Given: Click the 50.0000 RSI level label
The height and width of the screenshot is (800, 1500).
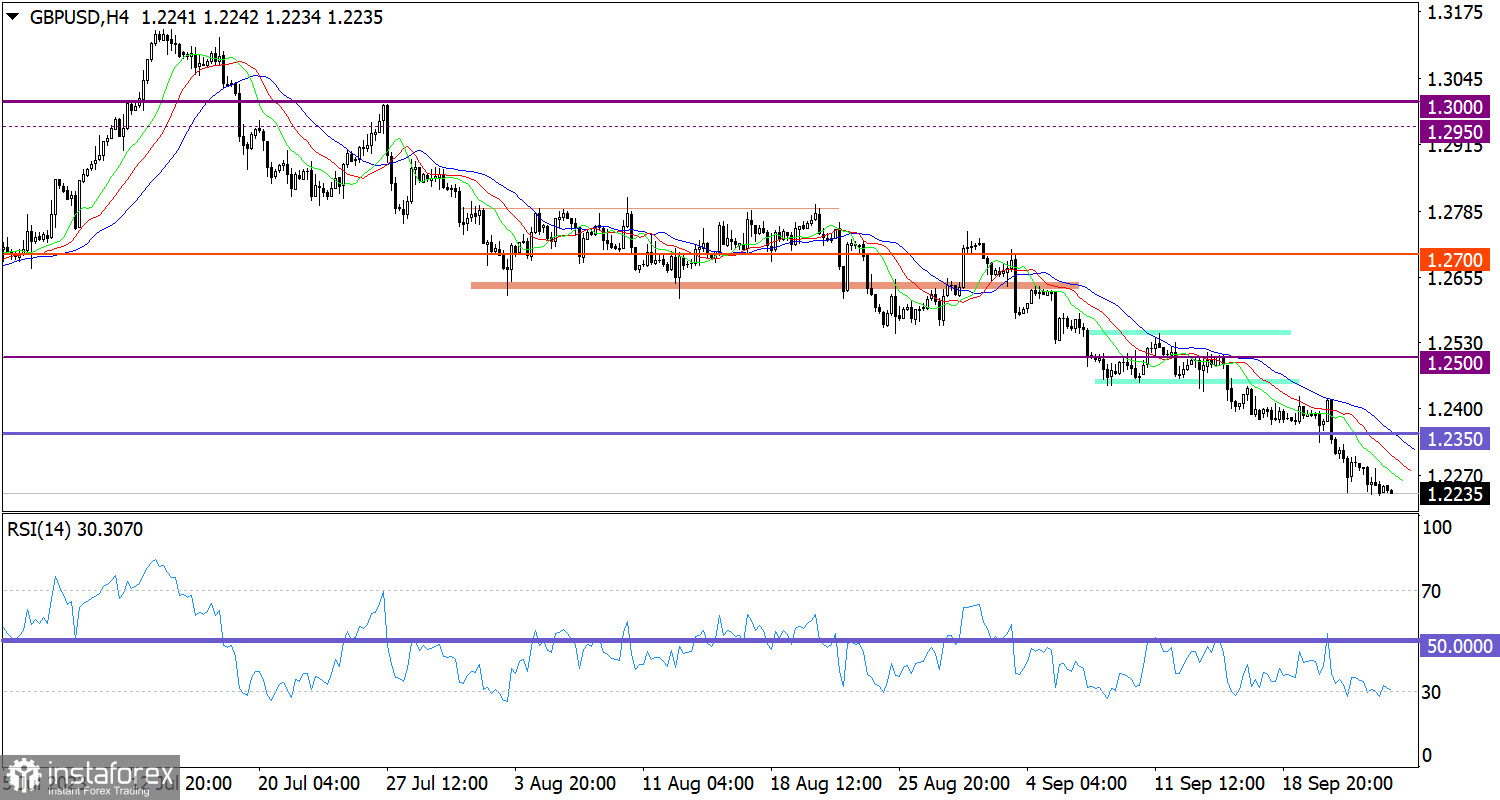Looking at the screenshot, I should (x=1459, y=647).
